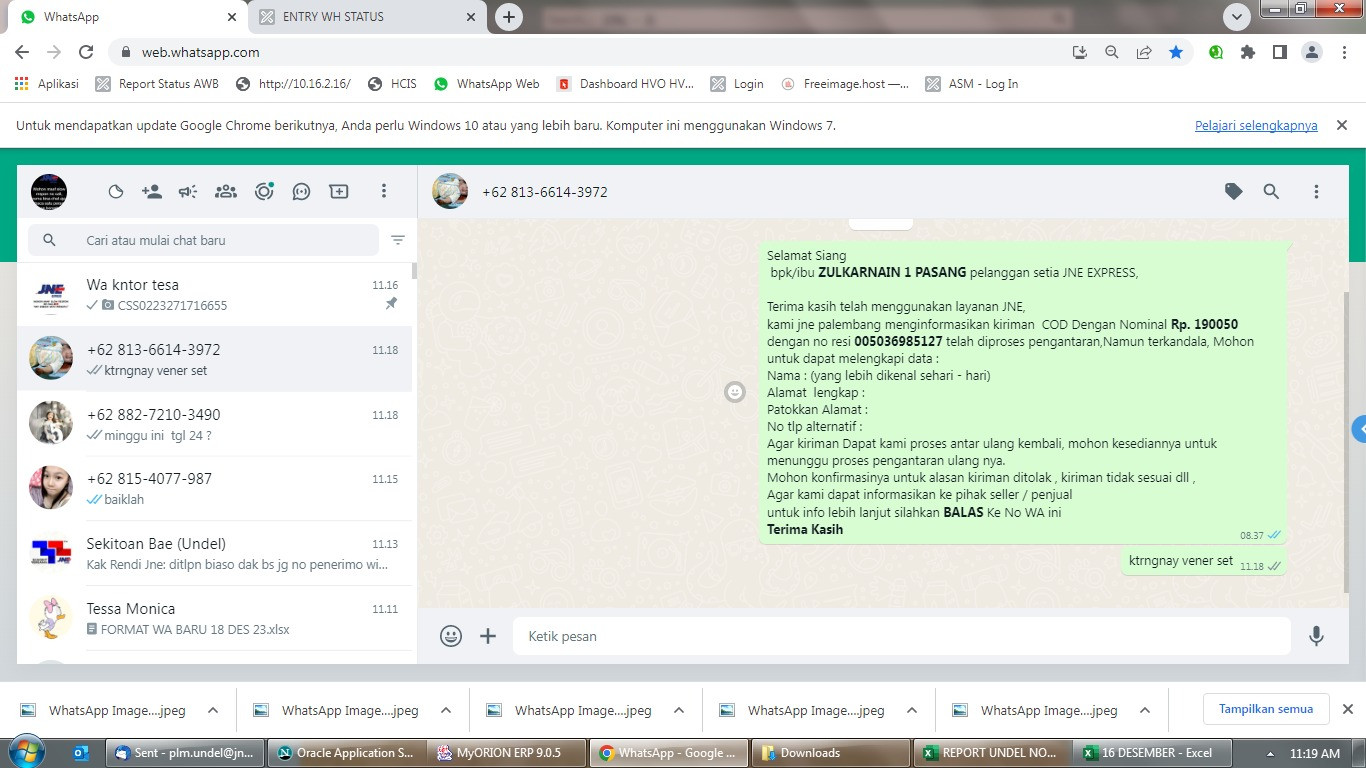Open the chat list three-dot menu

point(384,191)
